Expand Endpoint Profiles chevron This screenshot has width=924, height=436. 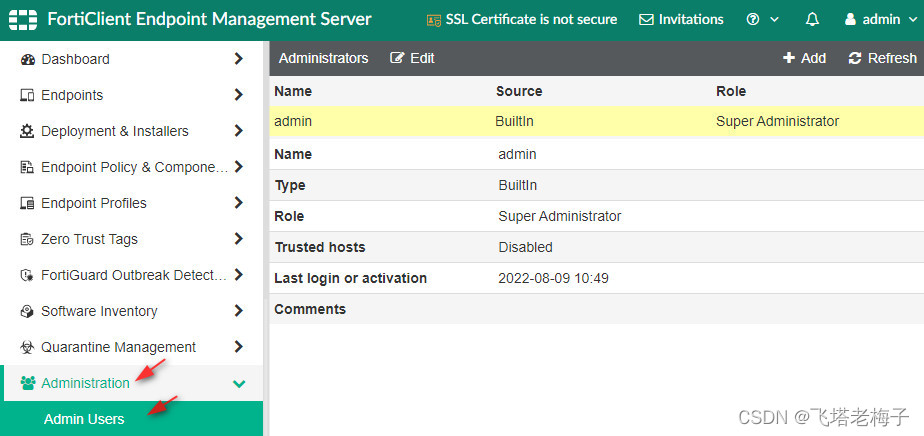239,203
